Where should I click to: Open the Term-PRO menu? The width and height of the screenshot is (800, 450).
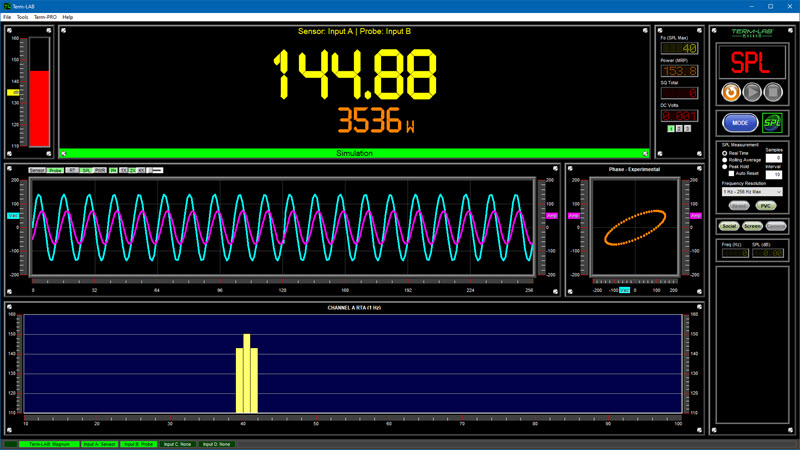tap(45, 17)
